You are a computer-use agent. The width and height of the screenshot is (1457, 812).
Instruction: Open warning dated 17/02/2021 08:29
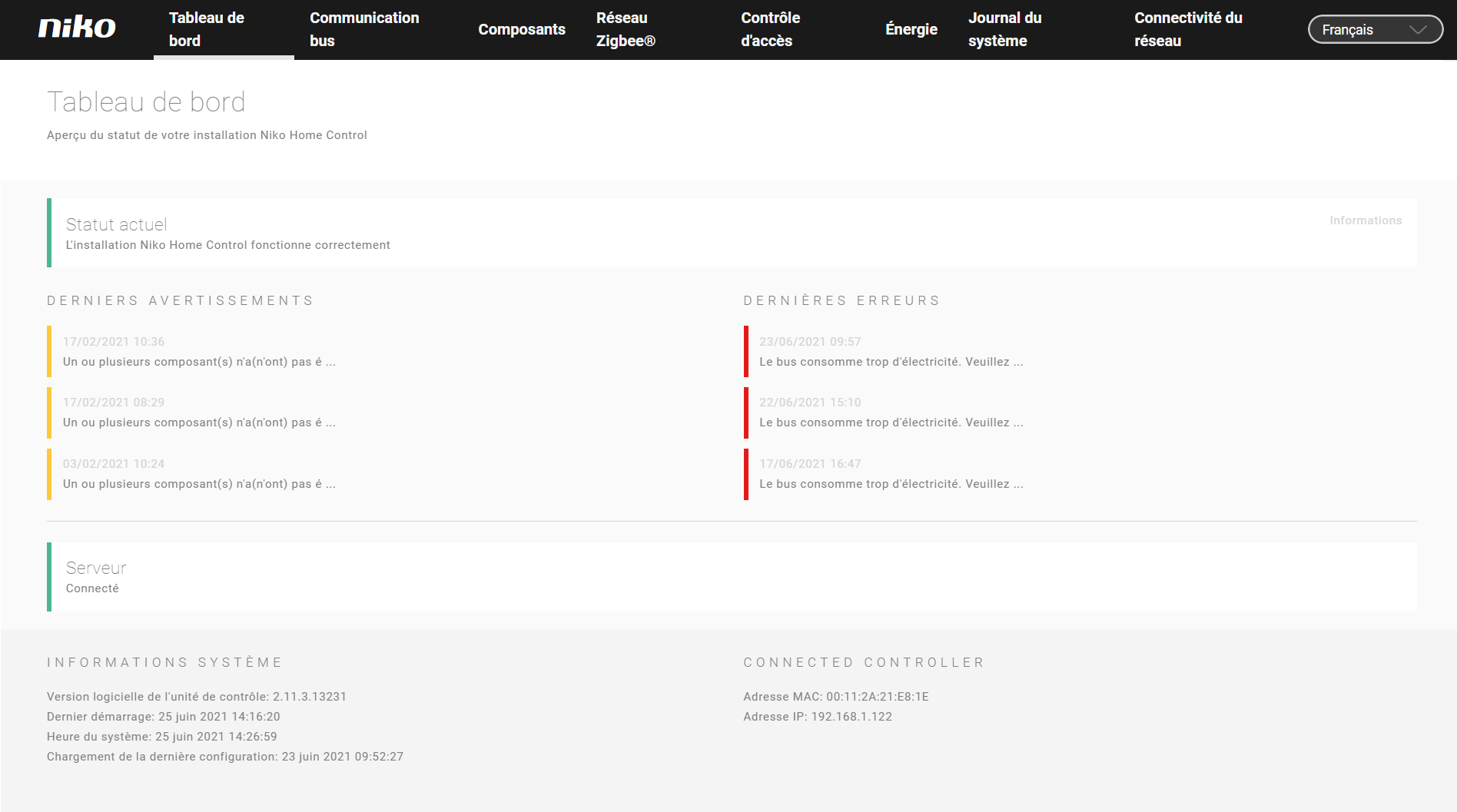199,413
